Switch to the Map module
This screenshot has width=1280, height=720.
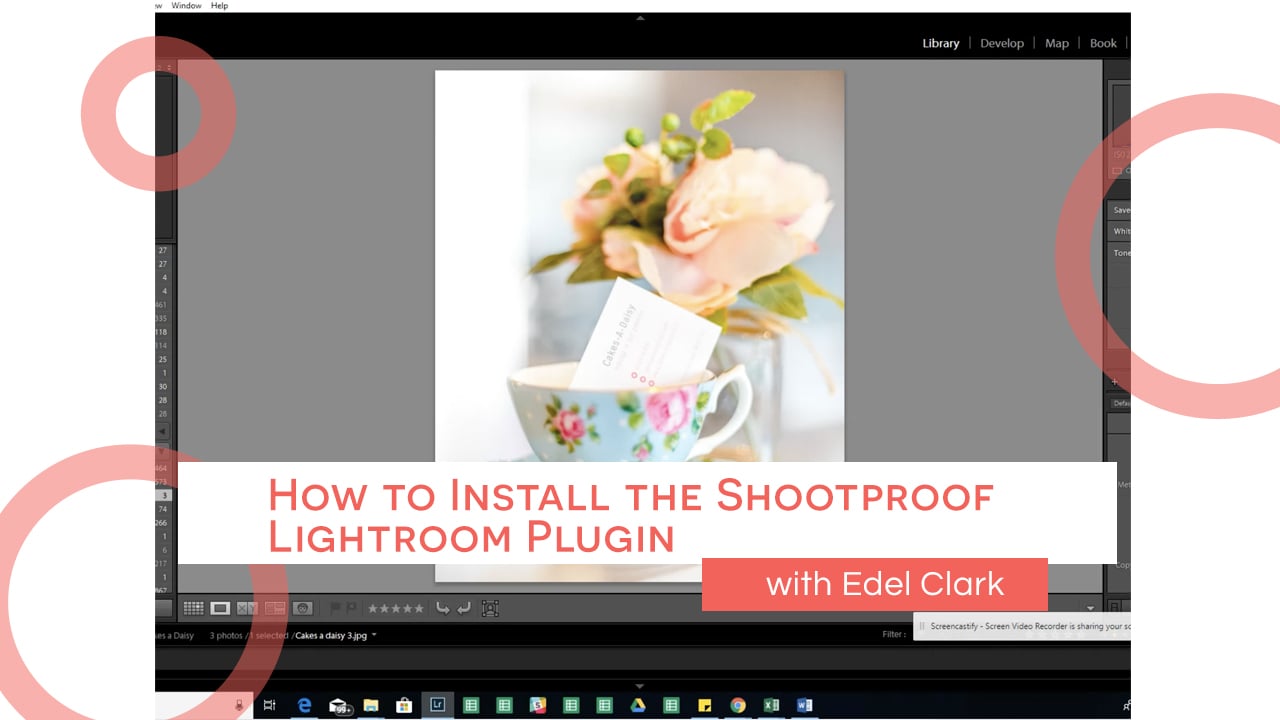tap(1057, 43)
